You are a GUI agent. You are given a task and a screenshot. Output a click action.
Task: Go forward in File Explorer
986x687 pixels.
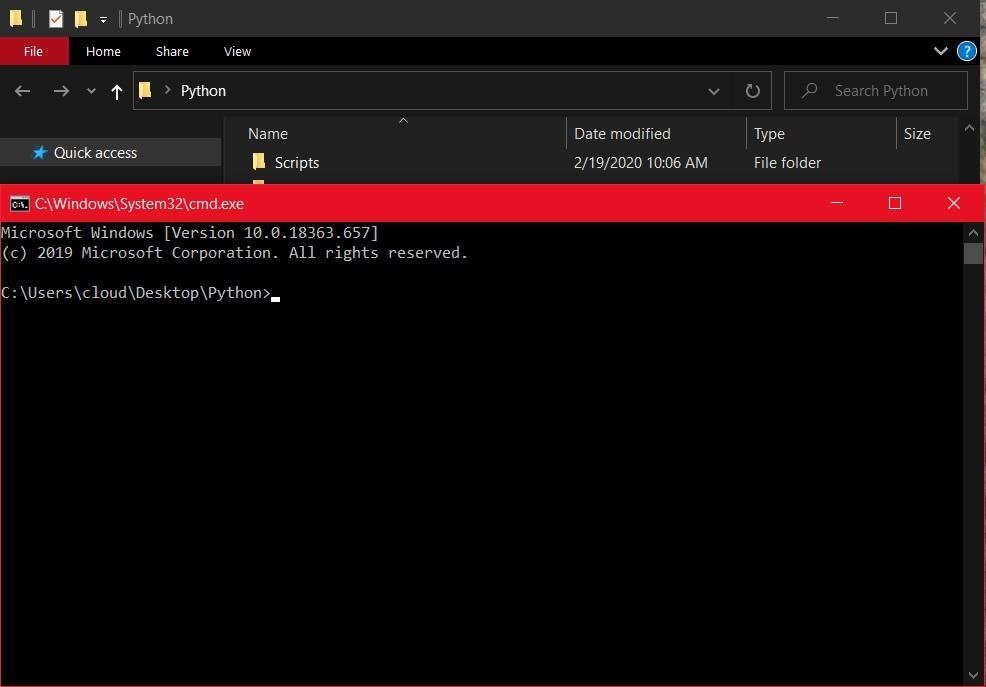61,91
